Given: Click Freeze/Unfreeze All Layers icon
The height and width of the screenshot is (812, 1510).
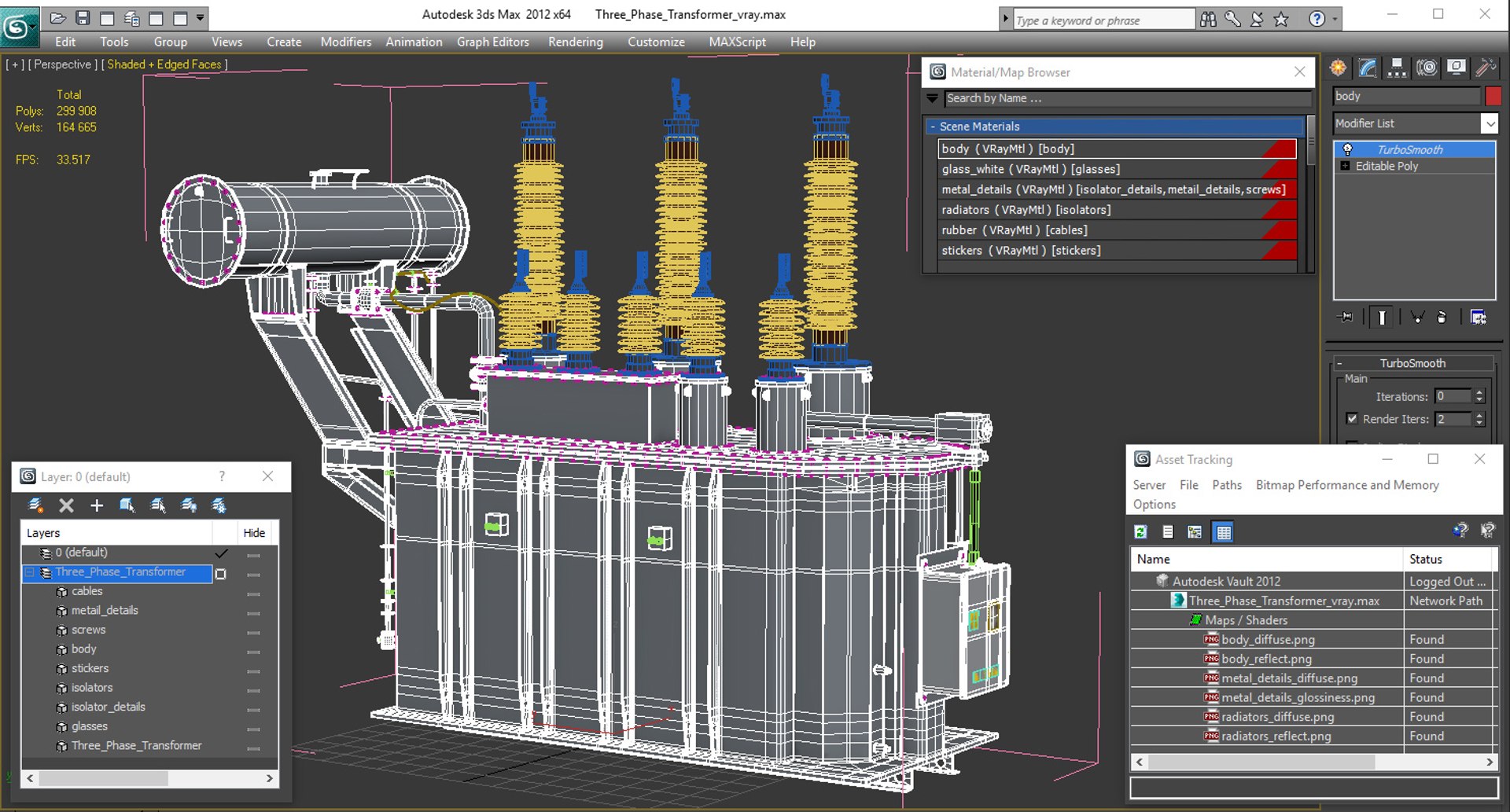Looking at the screenshot, I should (219, 505).
